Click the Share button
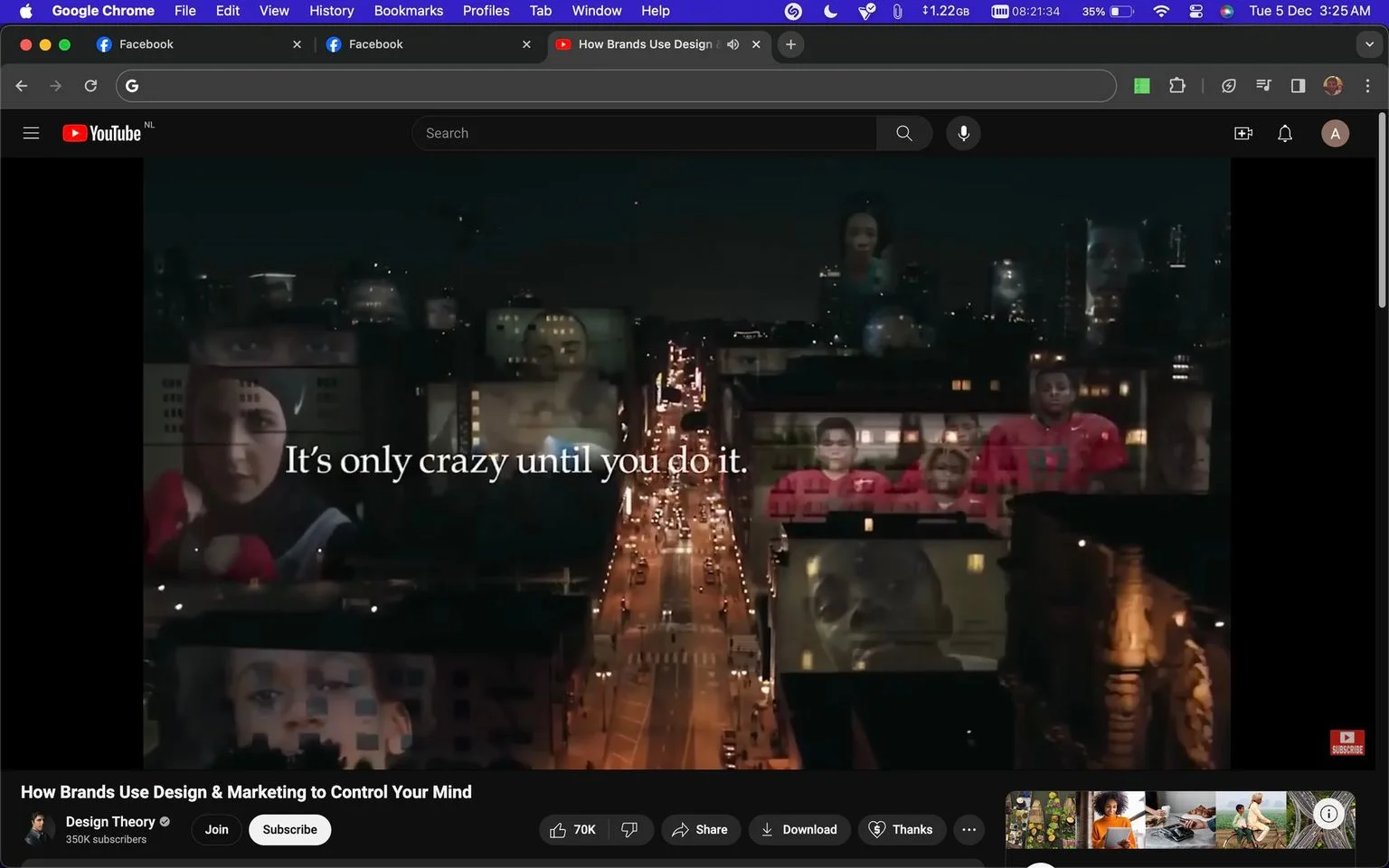The height and width of the screenshot is (868, 1389). [700, 829]
